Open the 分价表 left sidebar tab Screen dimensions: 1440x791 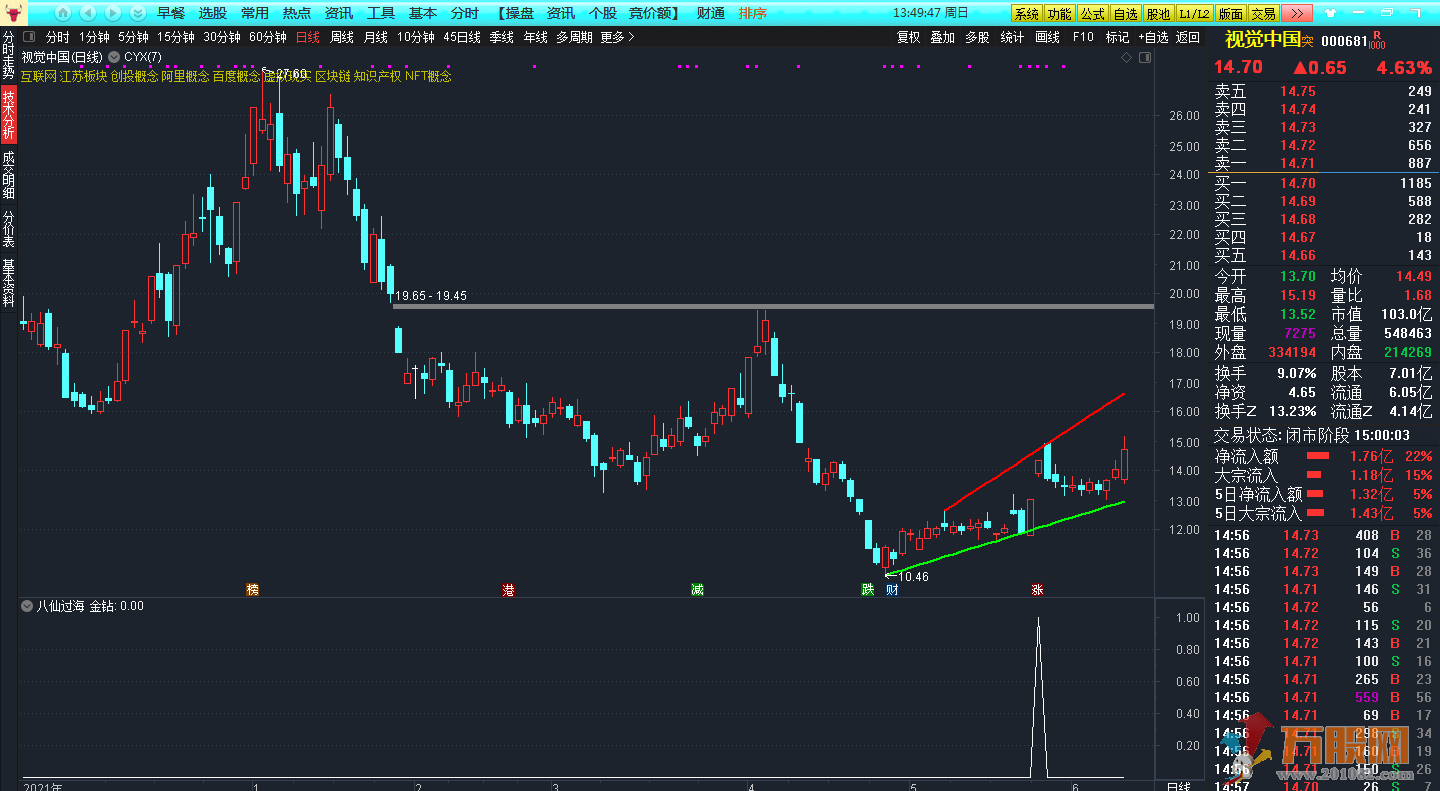(x=9, y=229)
